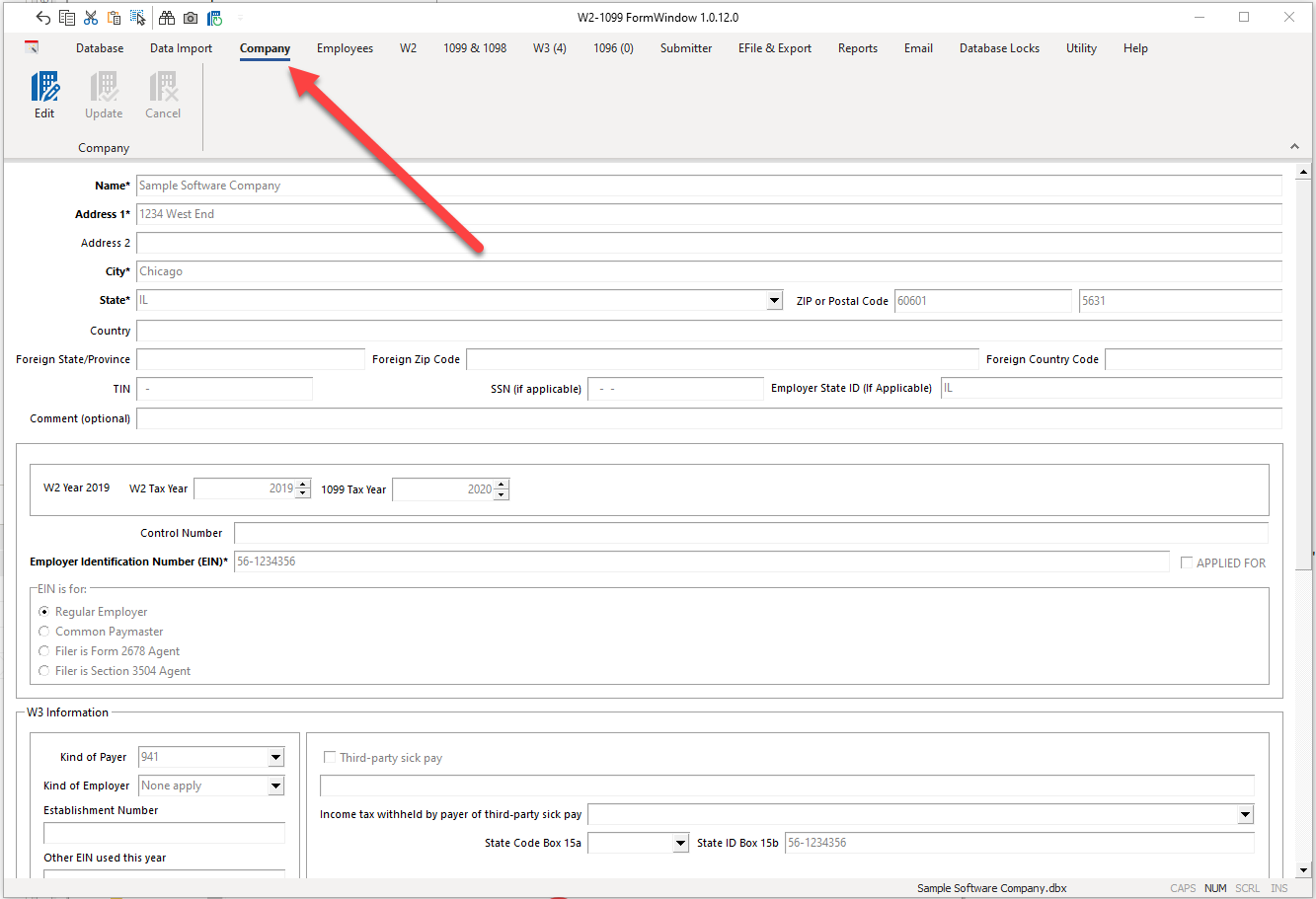Open the State Code Box 15a dropdown
The width and height of the screenshot is (1316, 899).
coord(679,844)
